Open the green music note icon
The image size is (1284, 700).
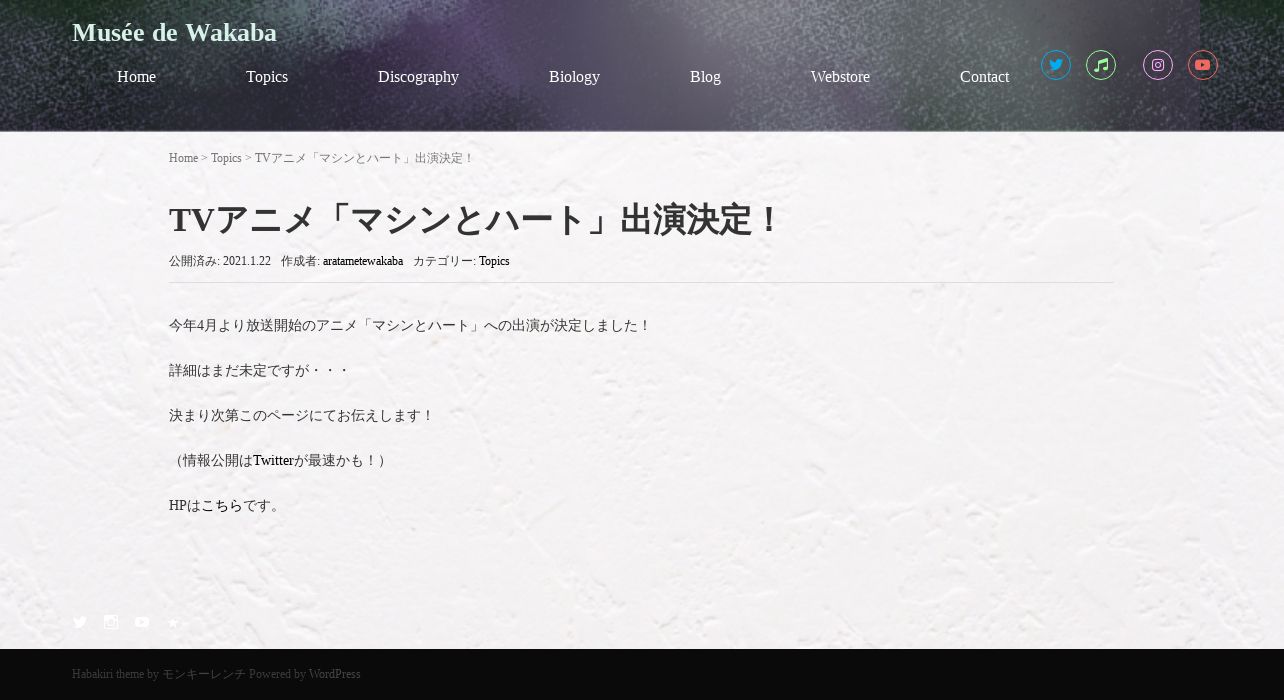1101,65
